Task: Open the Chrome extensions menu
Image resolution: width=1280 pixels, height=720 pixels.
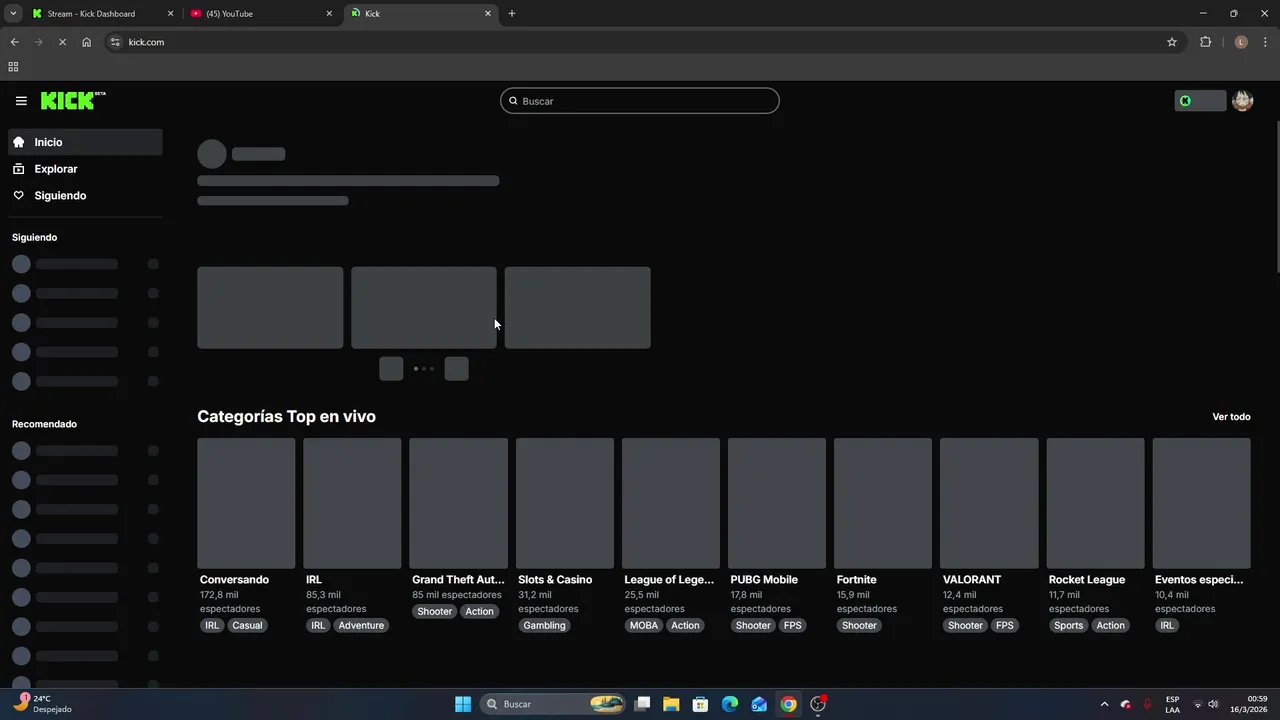Action: (x=1205, y=42)
